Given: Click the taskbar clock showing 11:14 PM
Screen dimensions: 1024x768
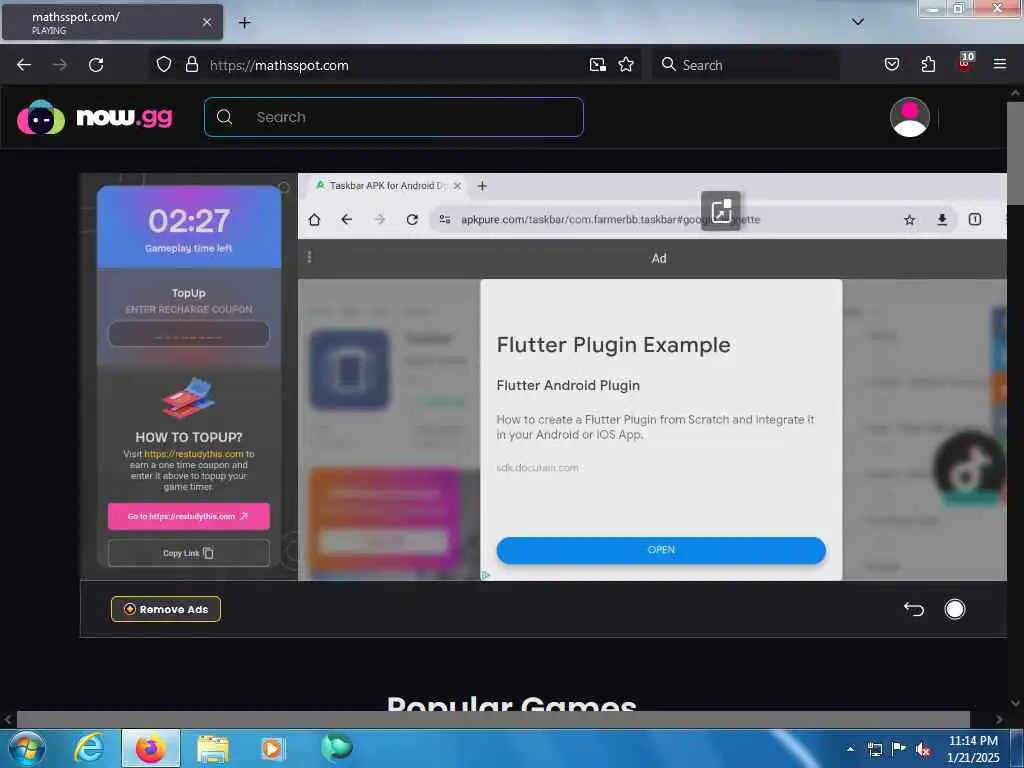Looking at the screenshot, I should 973,749.
